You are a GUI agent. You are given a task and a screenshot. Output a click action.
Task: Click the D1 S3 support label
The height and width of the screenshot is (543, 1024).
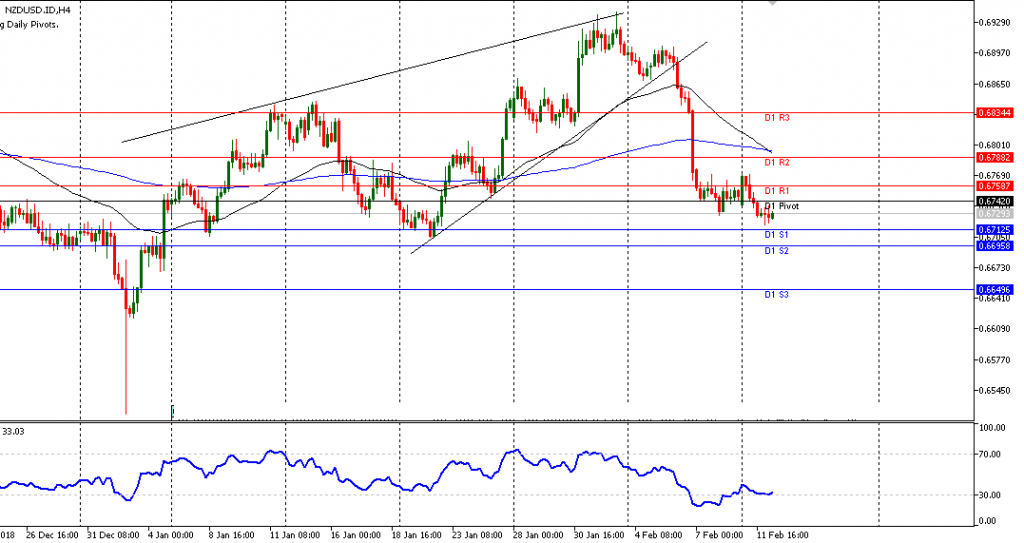pyautogui.click(x=777, y=295)
